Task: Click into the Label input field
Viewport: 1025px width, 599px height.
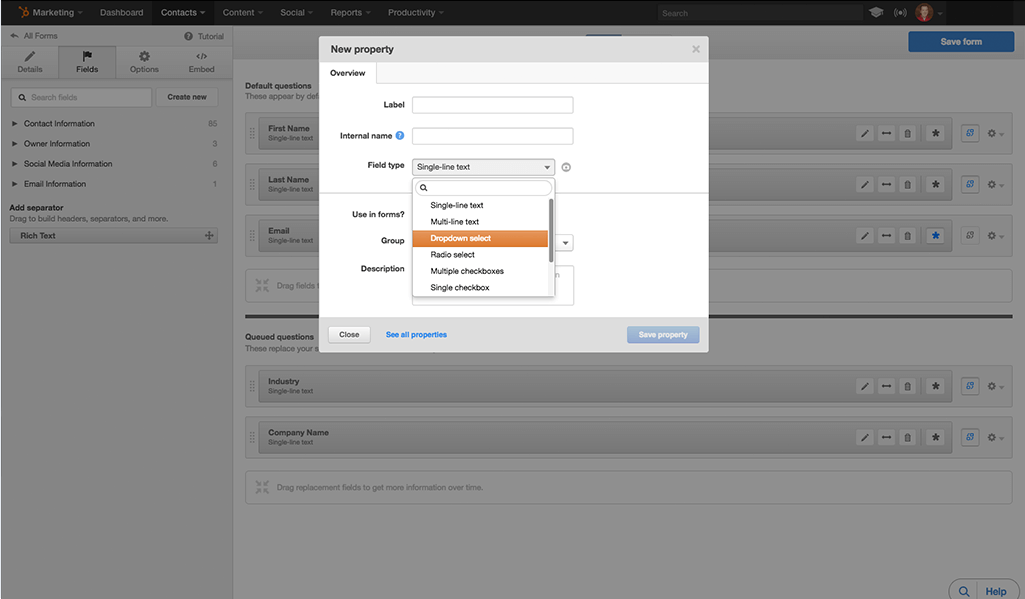Action: pos(492,105)
